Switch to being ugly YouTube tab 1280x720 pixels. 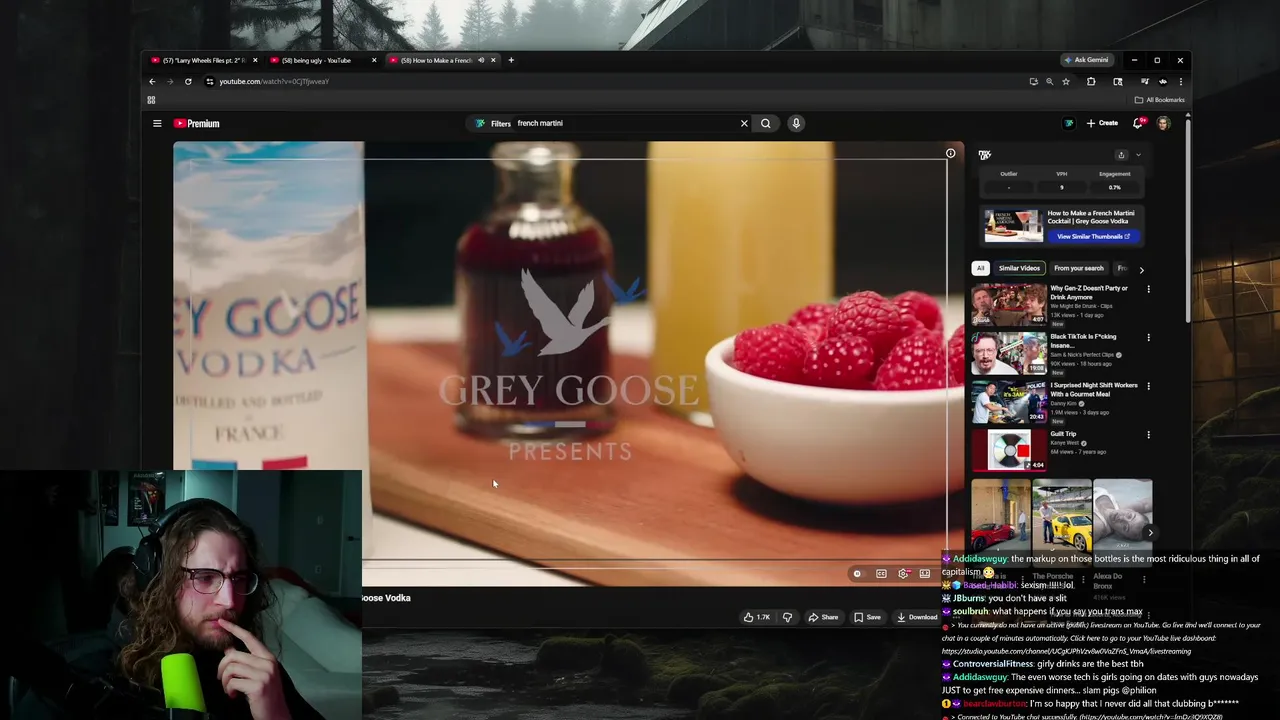[322, 60]
